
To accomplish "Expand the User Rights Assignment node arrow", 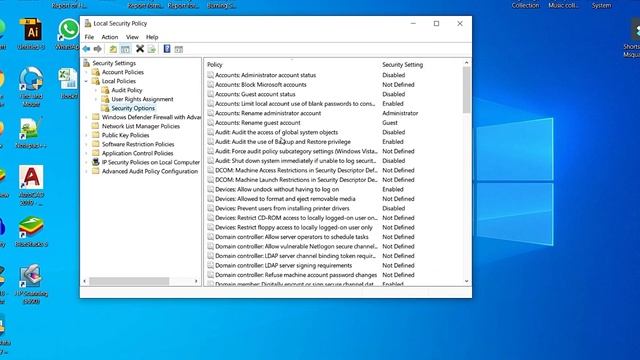I will pyautogui.click(x=96, y=99).
